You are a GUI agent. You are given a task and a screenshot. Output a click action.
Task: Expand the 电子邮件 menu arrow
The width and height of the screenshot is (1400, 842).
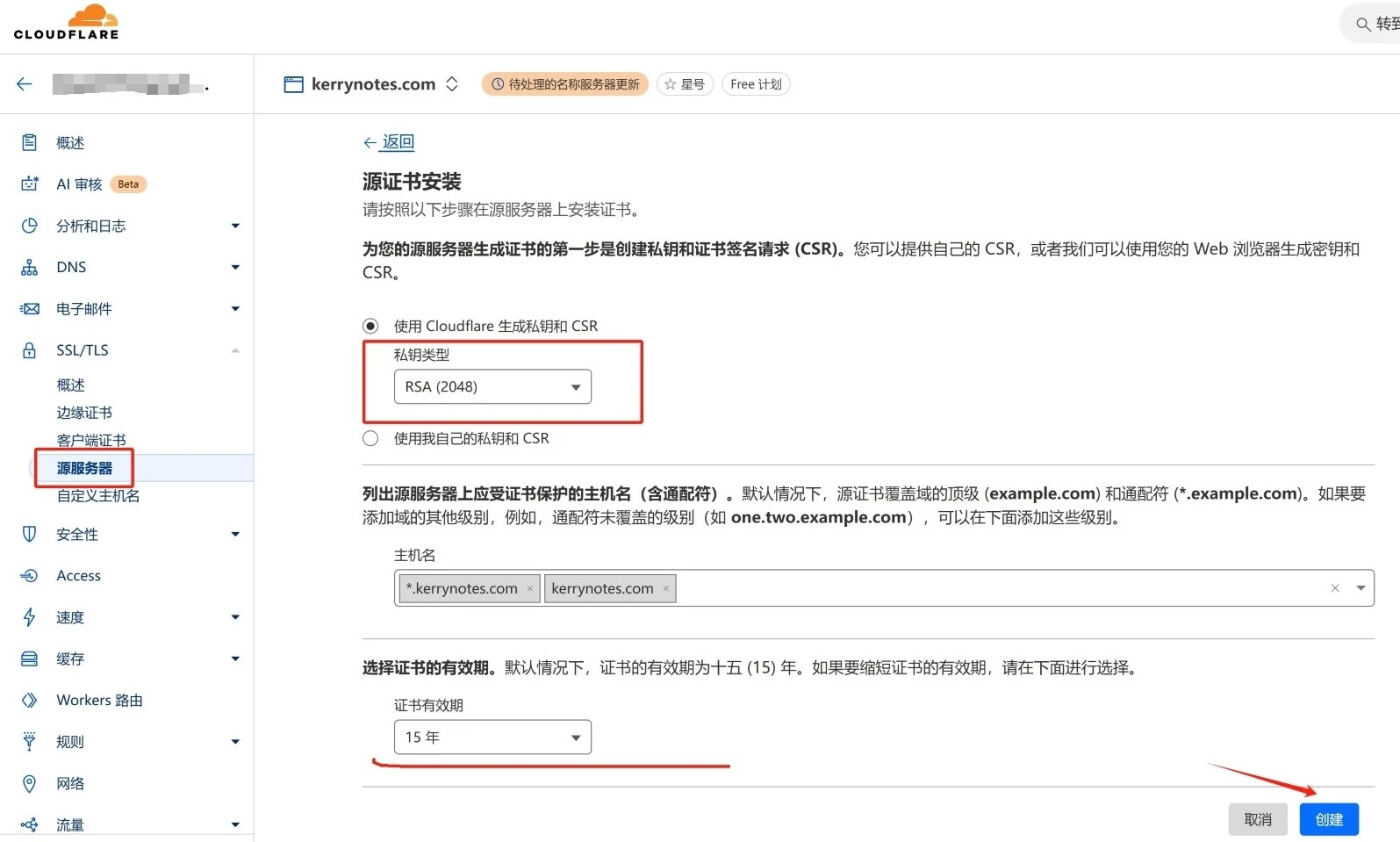[x=235, y=309]
